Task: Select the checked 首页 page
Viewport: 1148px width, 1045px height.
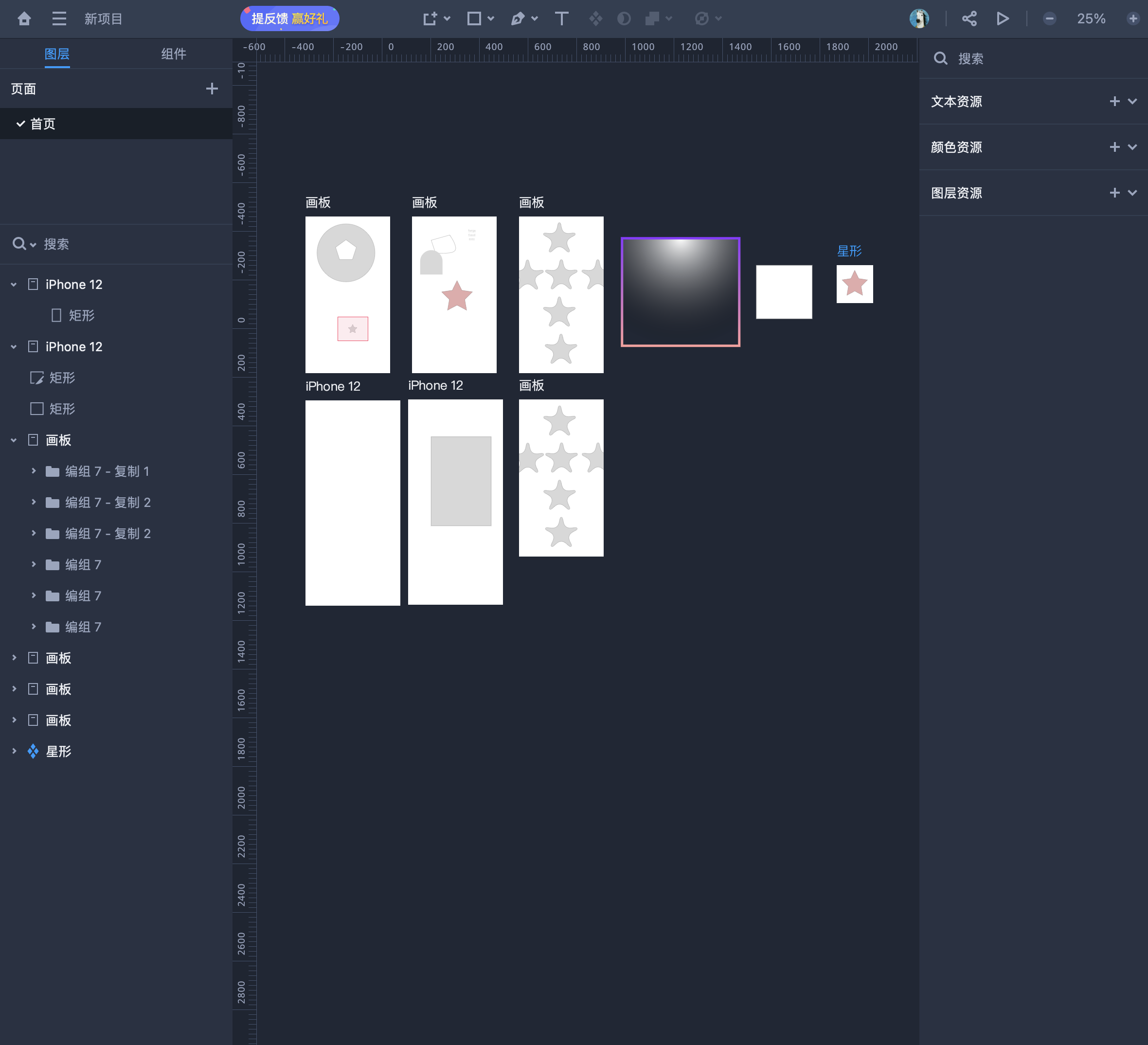Action: pos(43,124)
